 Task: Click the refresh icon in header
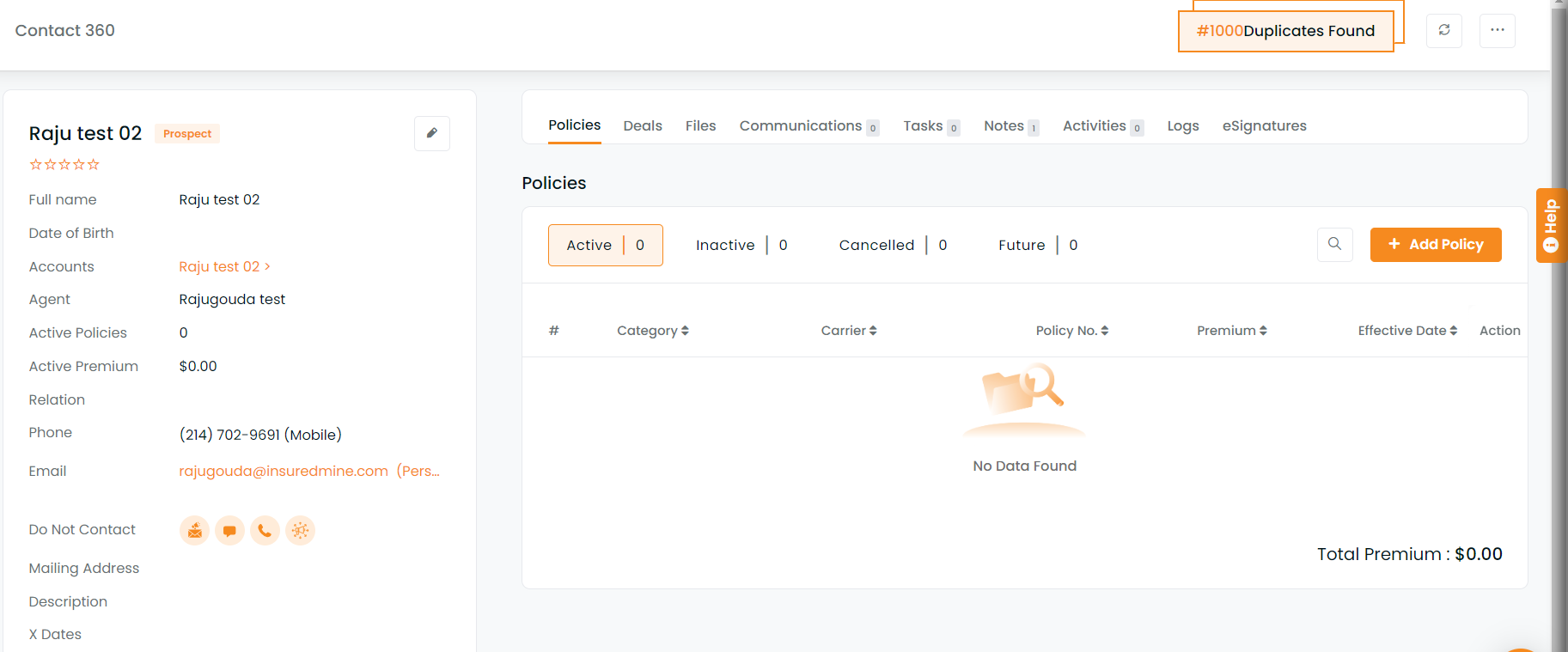click(x=1444, y=30)
